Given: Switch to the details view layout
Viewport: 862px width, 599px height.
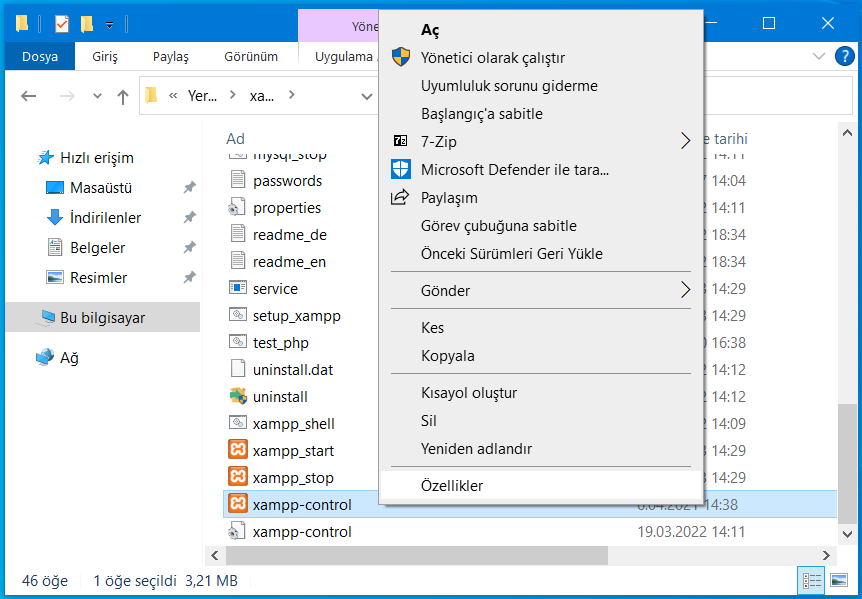Looking at the screenshot, I should pyautogui.click(x=812, y=580).
